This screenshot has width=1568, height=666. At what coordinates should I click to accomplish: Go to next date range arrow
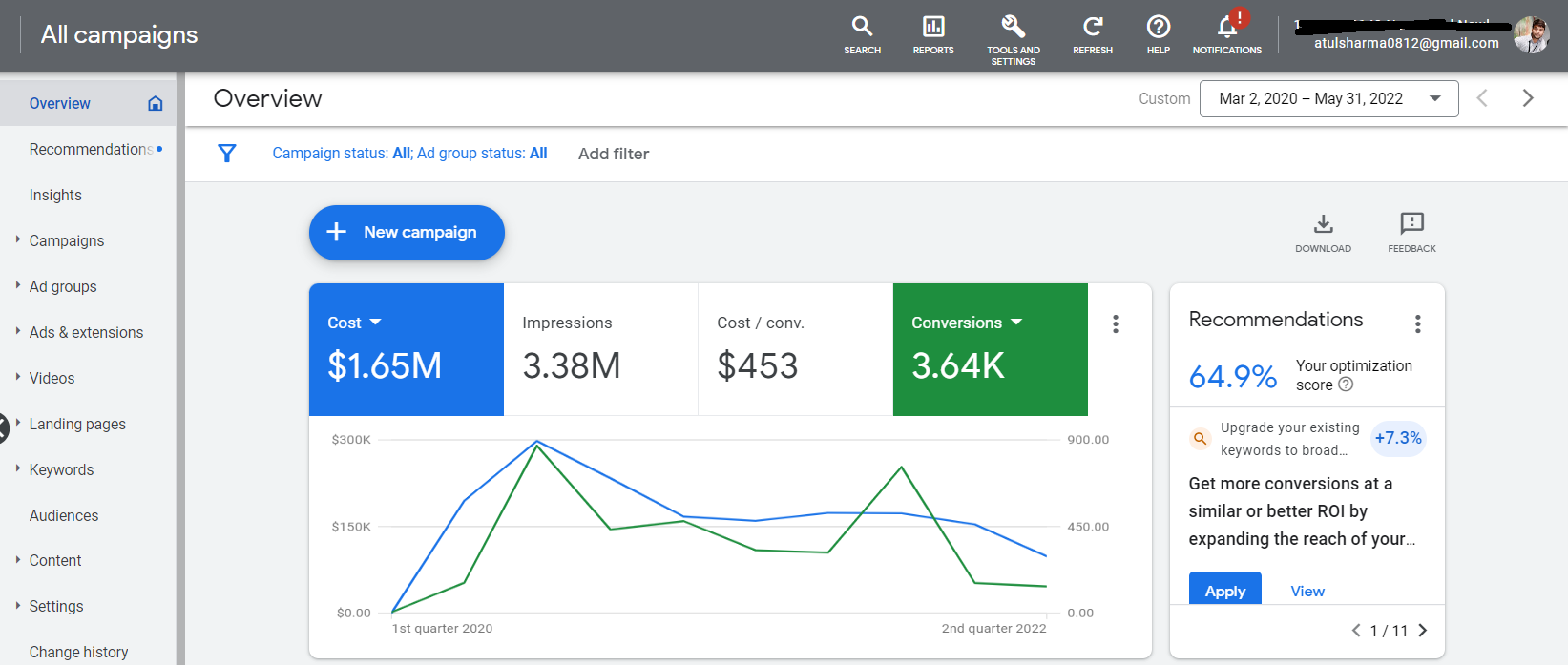point(1528,98)
